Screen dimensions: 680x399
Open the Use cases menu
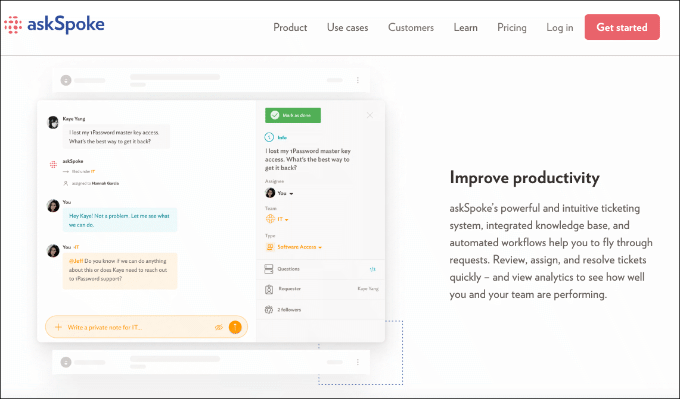[347, 27]
